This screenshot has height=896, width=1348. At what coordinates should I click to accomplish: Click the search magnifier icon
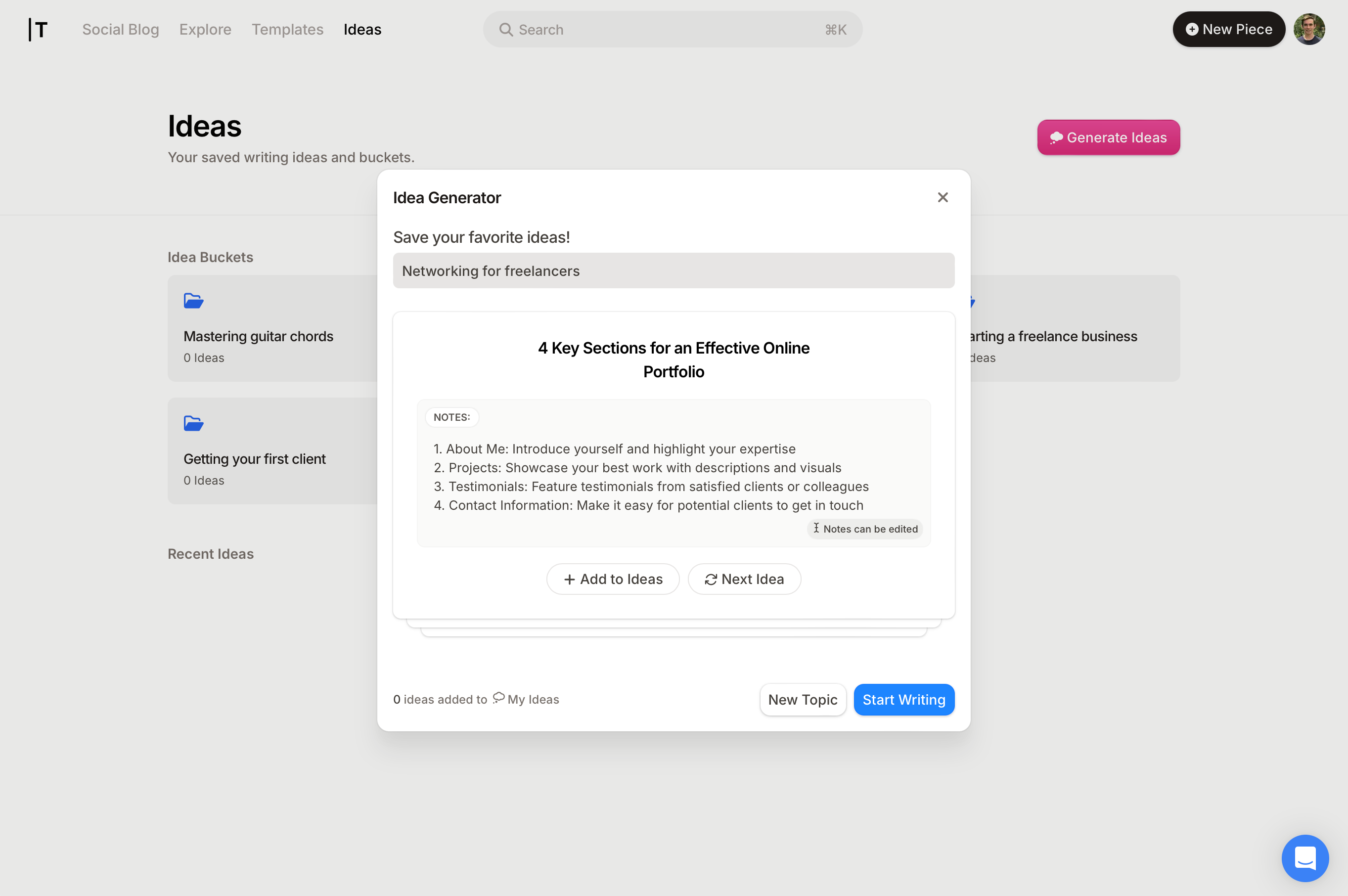pos(506,30)
